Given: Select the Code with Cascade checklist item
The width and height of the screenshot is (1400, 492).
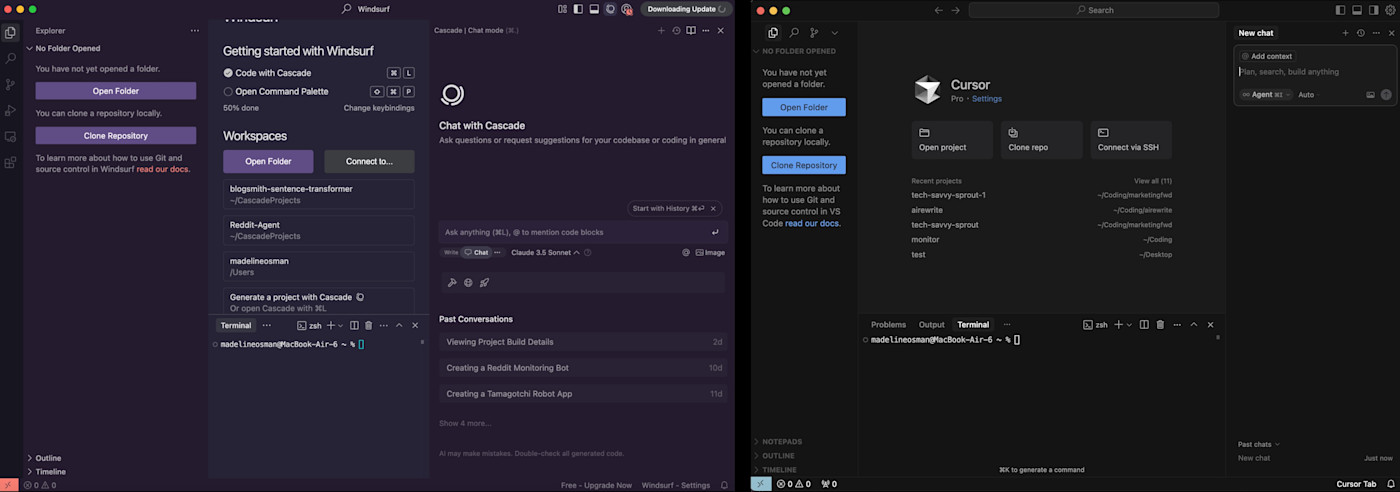Looking at the screenshot, I should 267,73.
